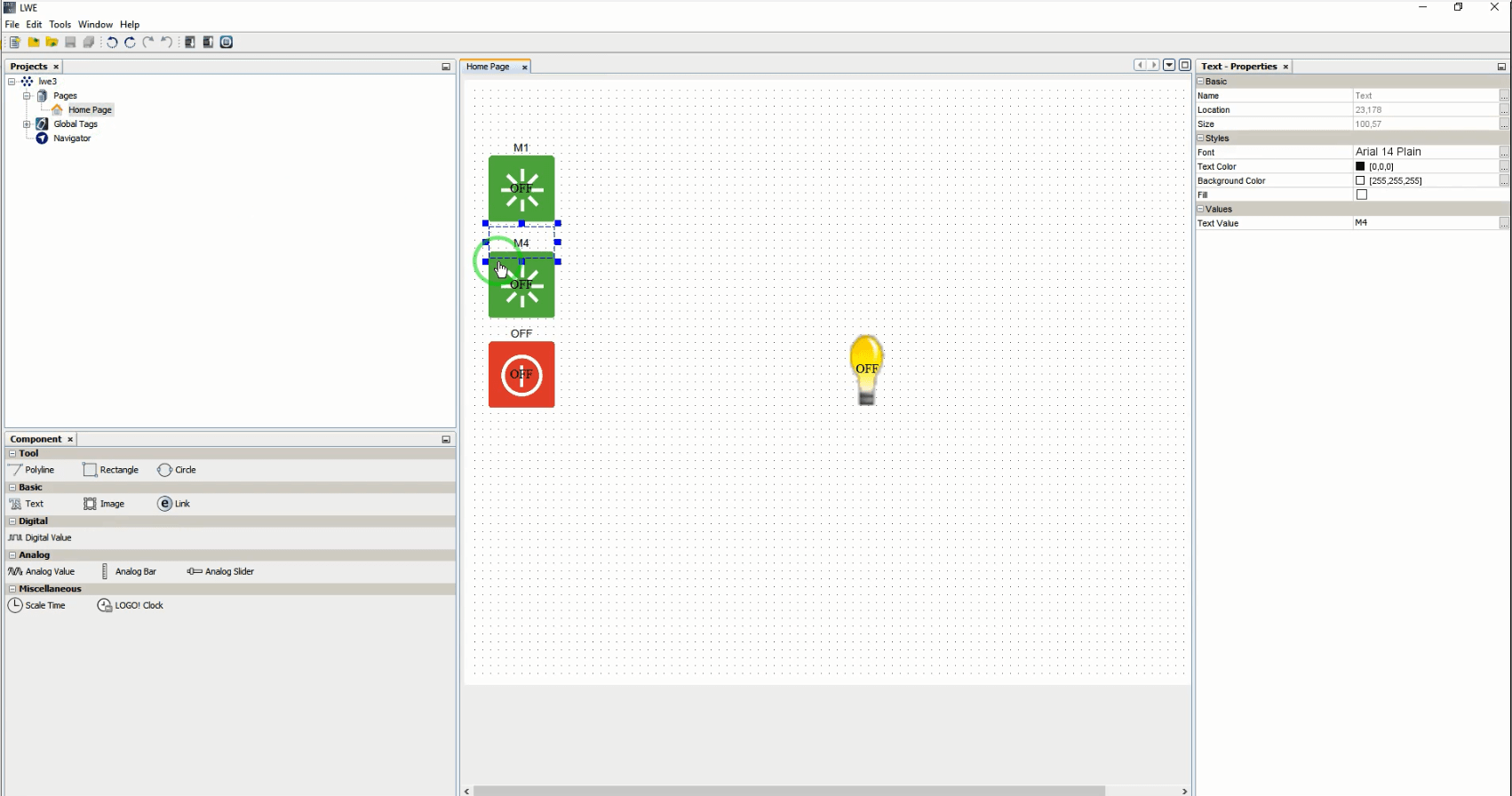Open the Font ellipsis editor button
This screenshot has width=1512, height=796.
pos(1503,153)
